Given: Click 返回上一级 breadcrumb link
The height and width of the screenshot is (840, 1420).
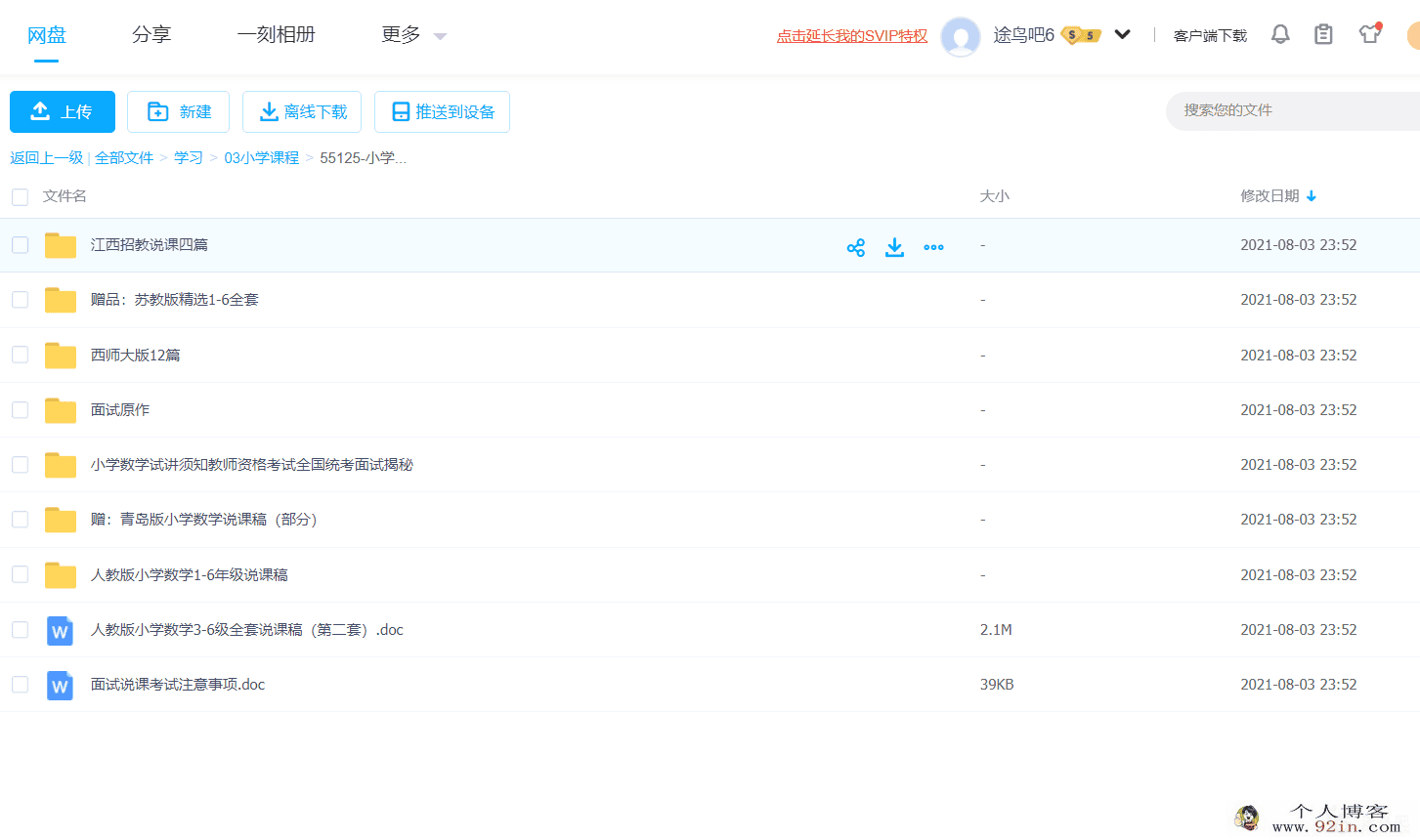Looking at the screenshot, I should pos(47,158).
